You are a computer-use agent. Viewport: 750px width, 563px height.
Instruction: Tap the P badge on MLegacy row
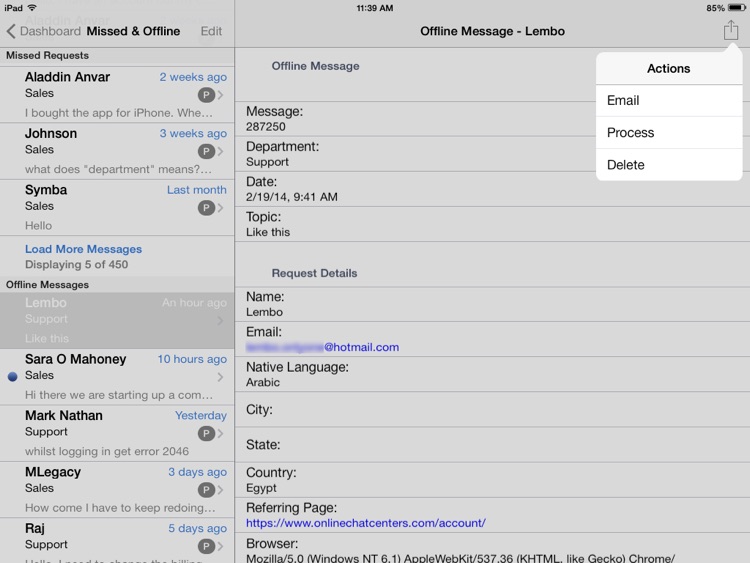coord(206,490)
